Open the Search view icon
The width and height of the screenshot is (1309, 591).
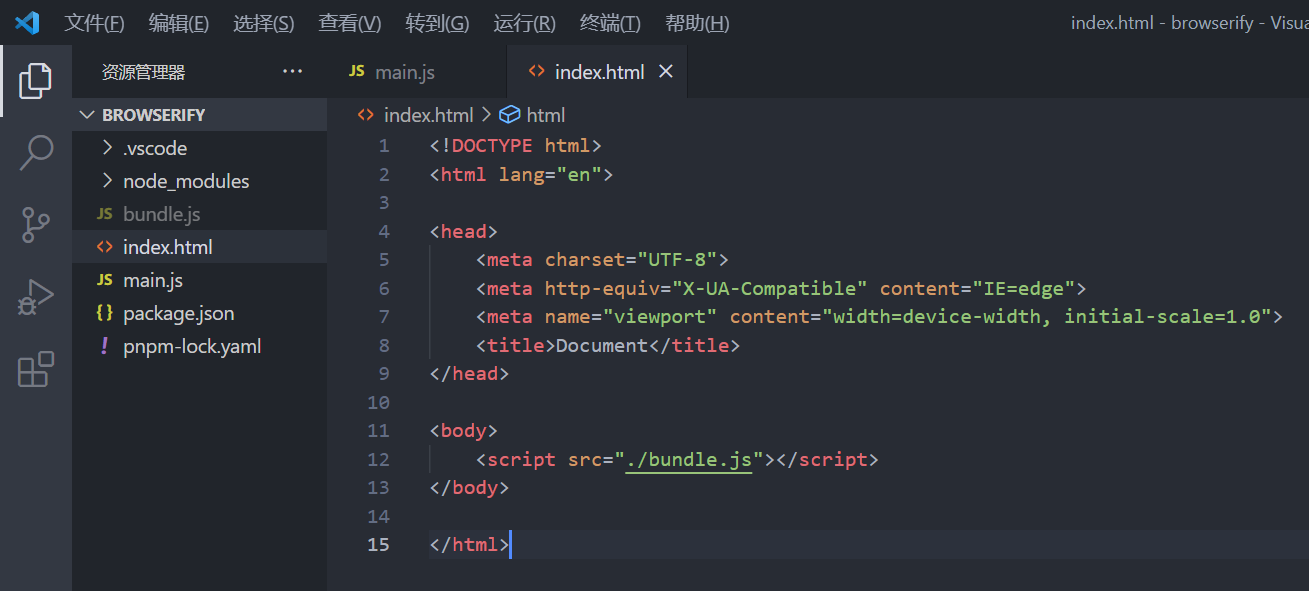click(x=35, y=153)
